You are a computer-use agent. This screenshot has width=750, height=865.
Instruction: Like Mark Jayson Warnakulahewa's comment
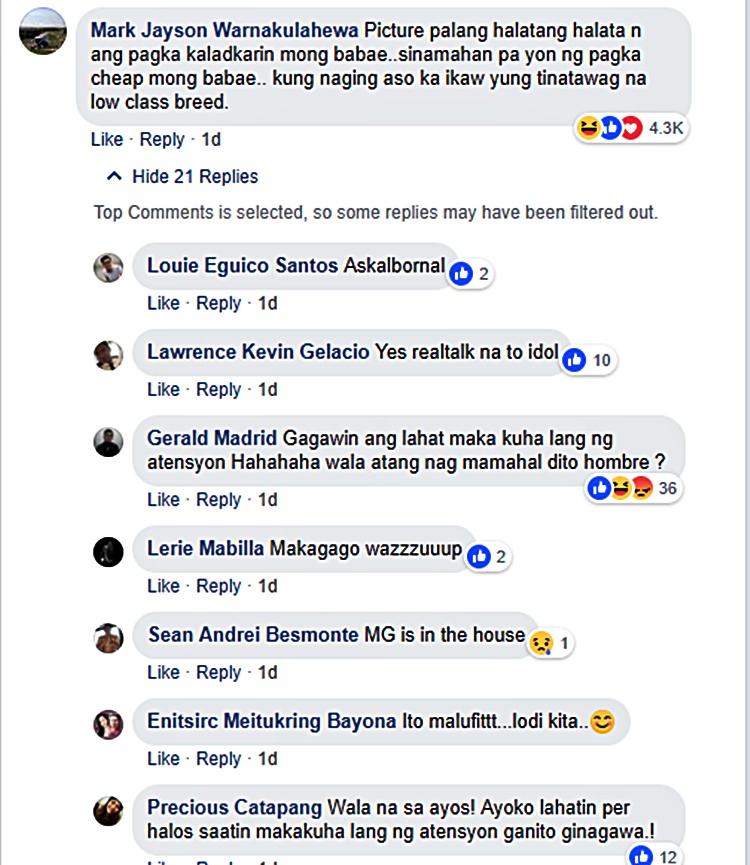(107, 140)
